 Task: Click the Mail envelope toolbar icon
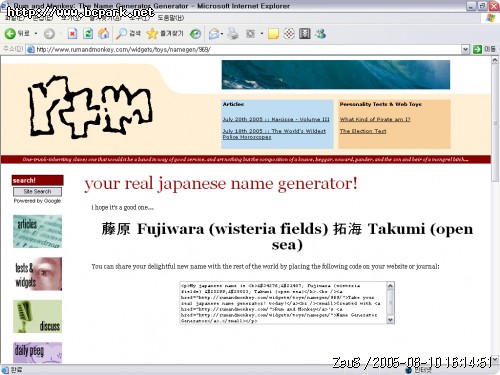tap(214, 34)
